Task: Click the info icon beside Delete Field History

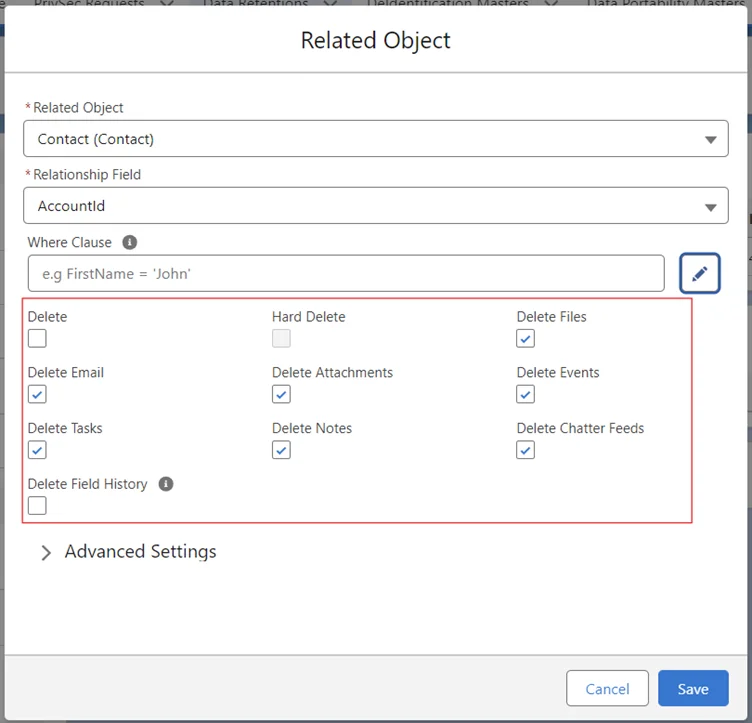Action: click(x=166, y=484)
